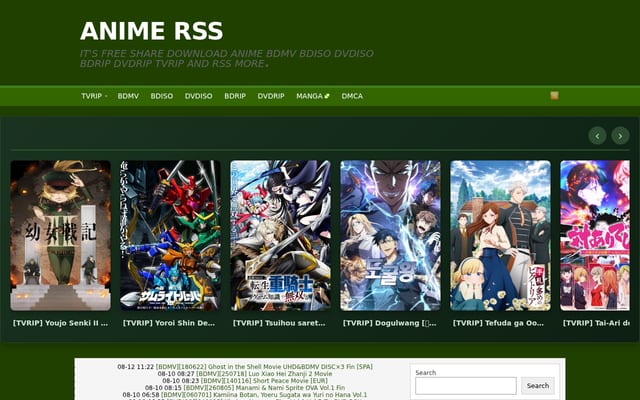640x400 pixels.
Task: Open the DVDRIP category
Action: 271,96
